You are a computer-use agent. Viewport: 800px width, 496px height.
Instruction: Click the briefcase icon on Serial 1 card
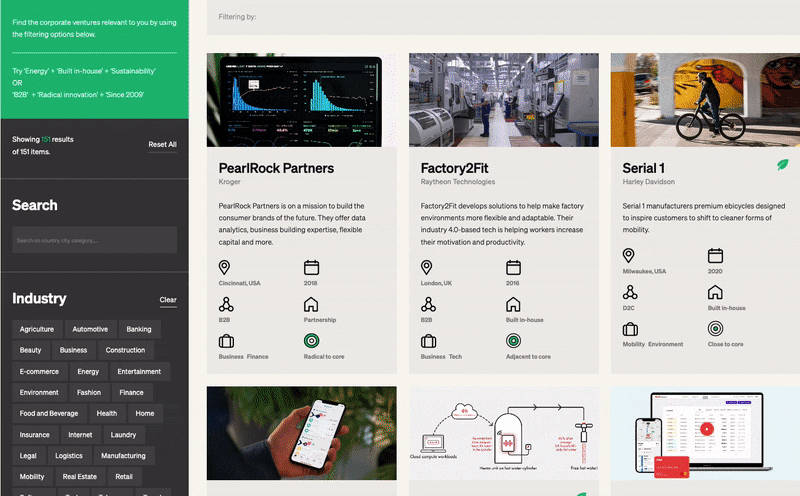630,329
